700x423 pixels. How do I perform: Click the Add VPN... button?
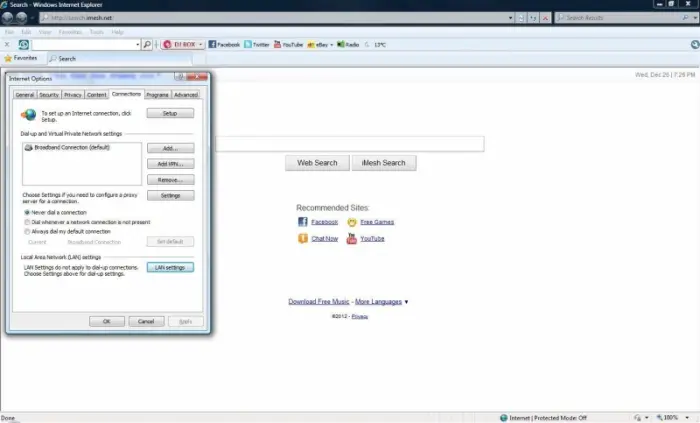point(170,164)
